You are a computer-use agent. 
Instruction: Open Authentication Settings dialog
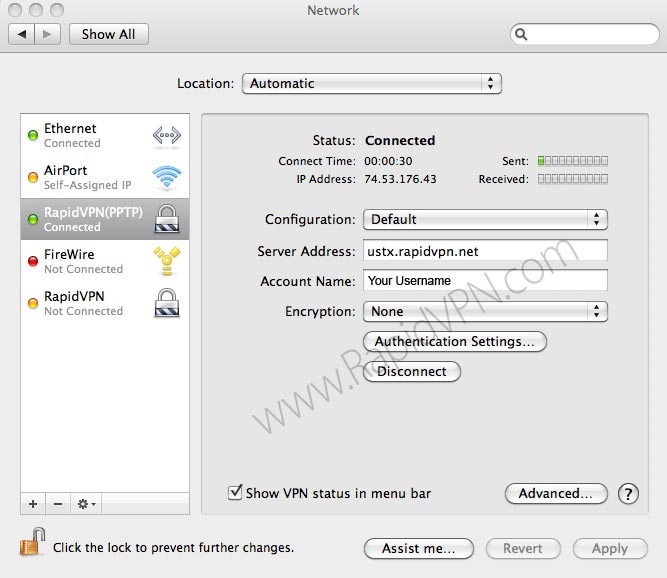(455, 342)
